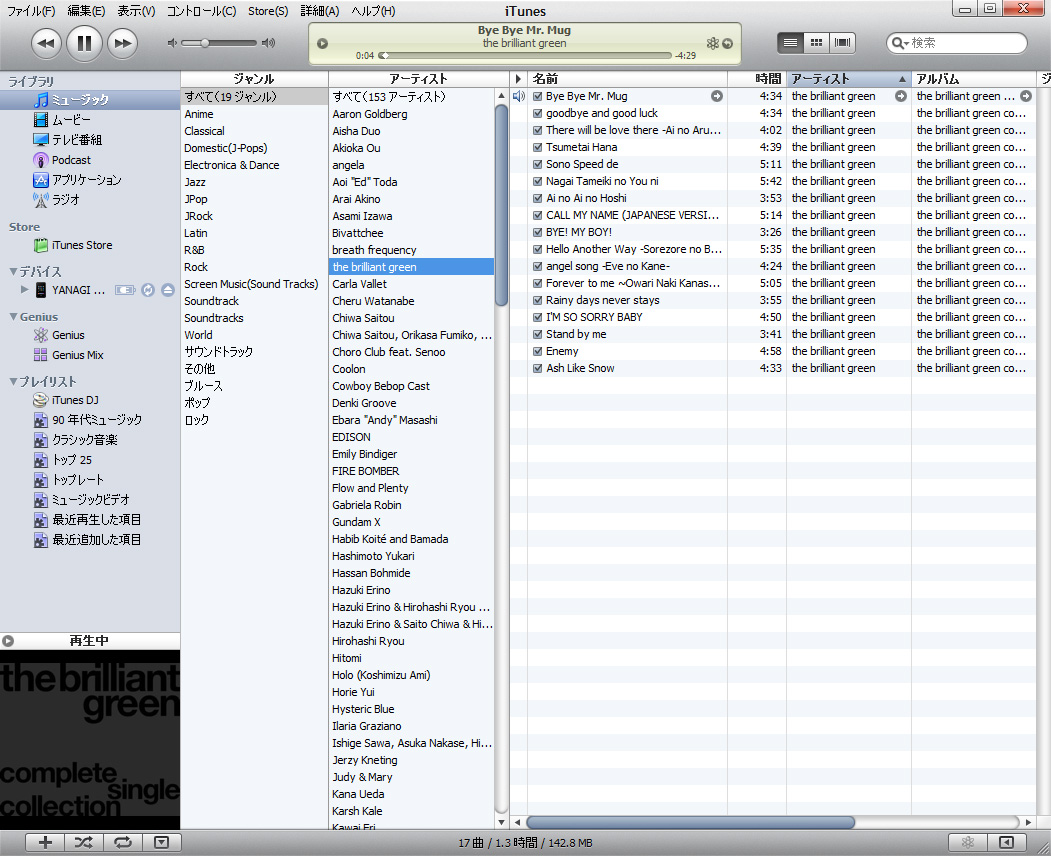Screen dimensions: 1051x856
Task: Open the ヘルプ(H) menu
Action: tap(373, 11)
